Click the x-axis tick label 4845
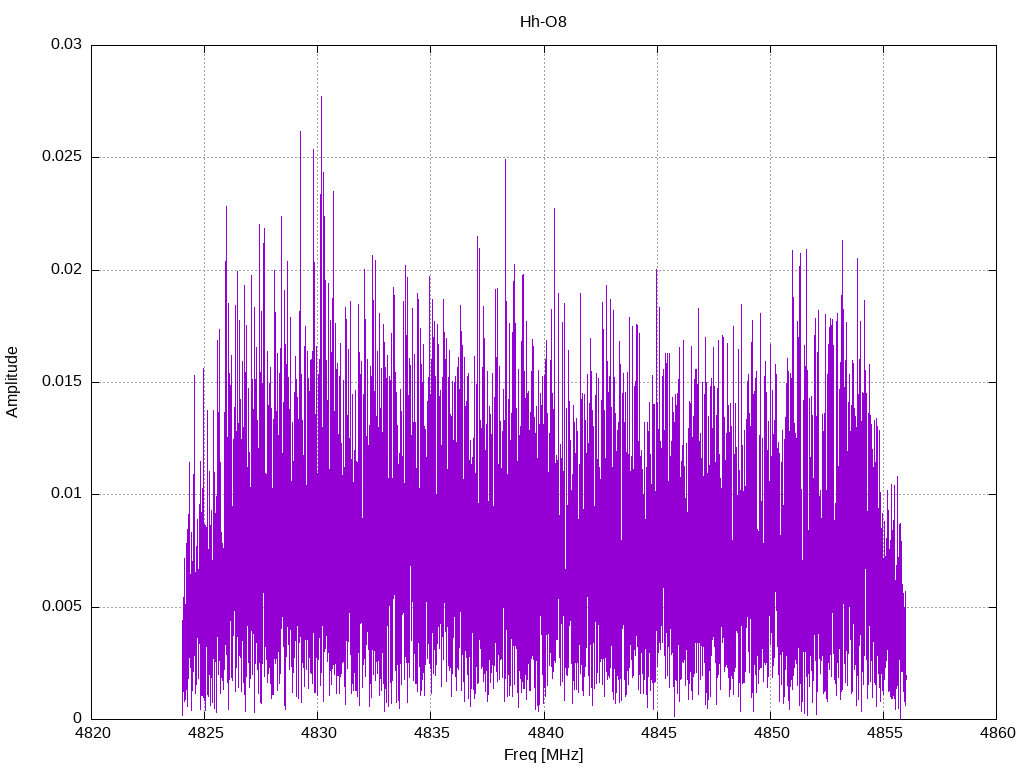The width and height of the screenshot is (1024, 768). pyautogui.click(x=658, y=733)
